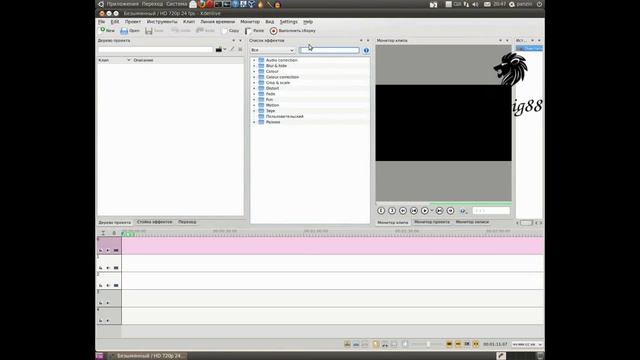
Task: Click the Copy toolbar button
Action: [x=231, y=31]
